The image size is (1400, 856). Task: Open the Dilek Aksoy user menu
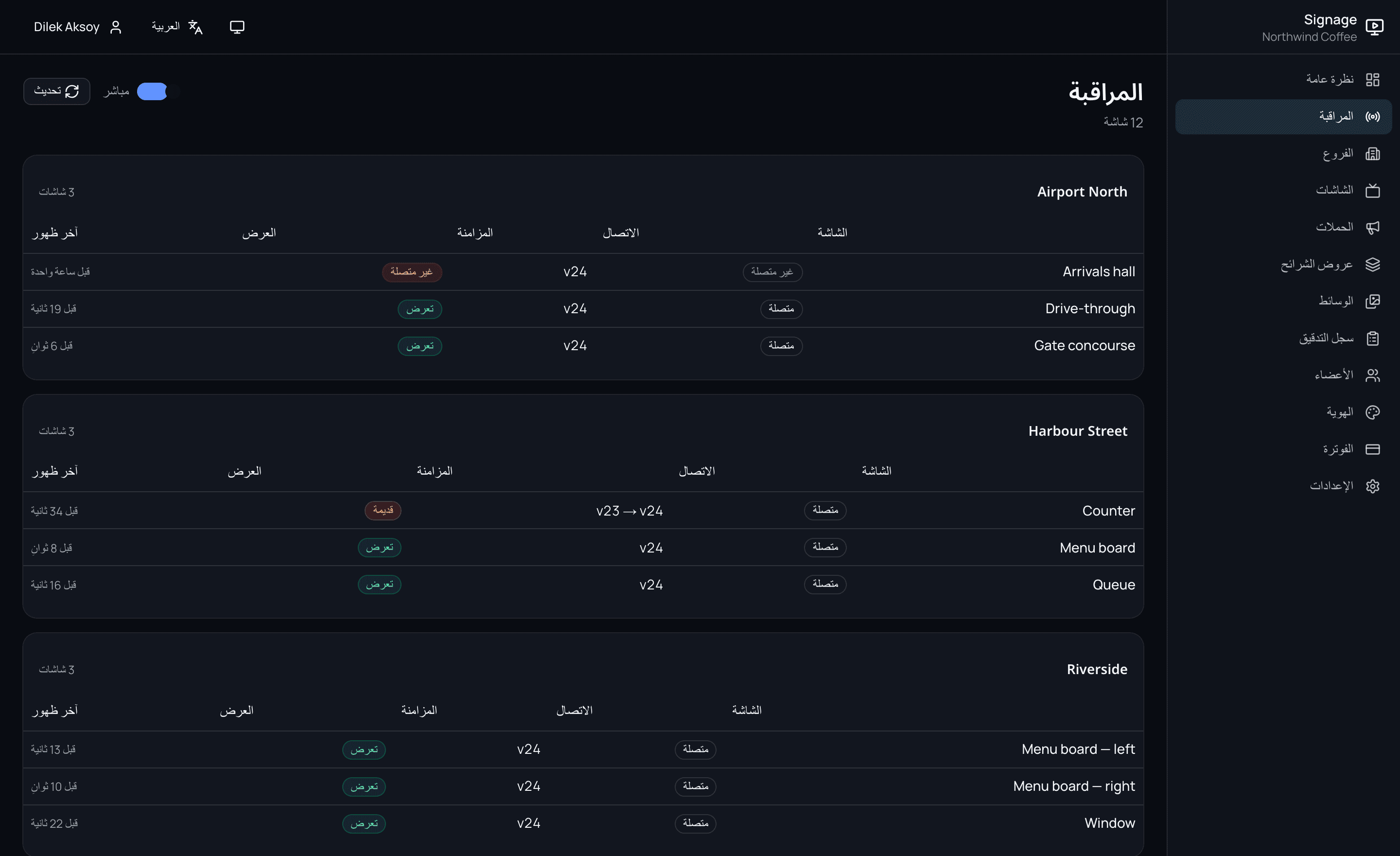click(x=78, y=27)
